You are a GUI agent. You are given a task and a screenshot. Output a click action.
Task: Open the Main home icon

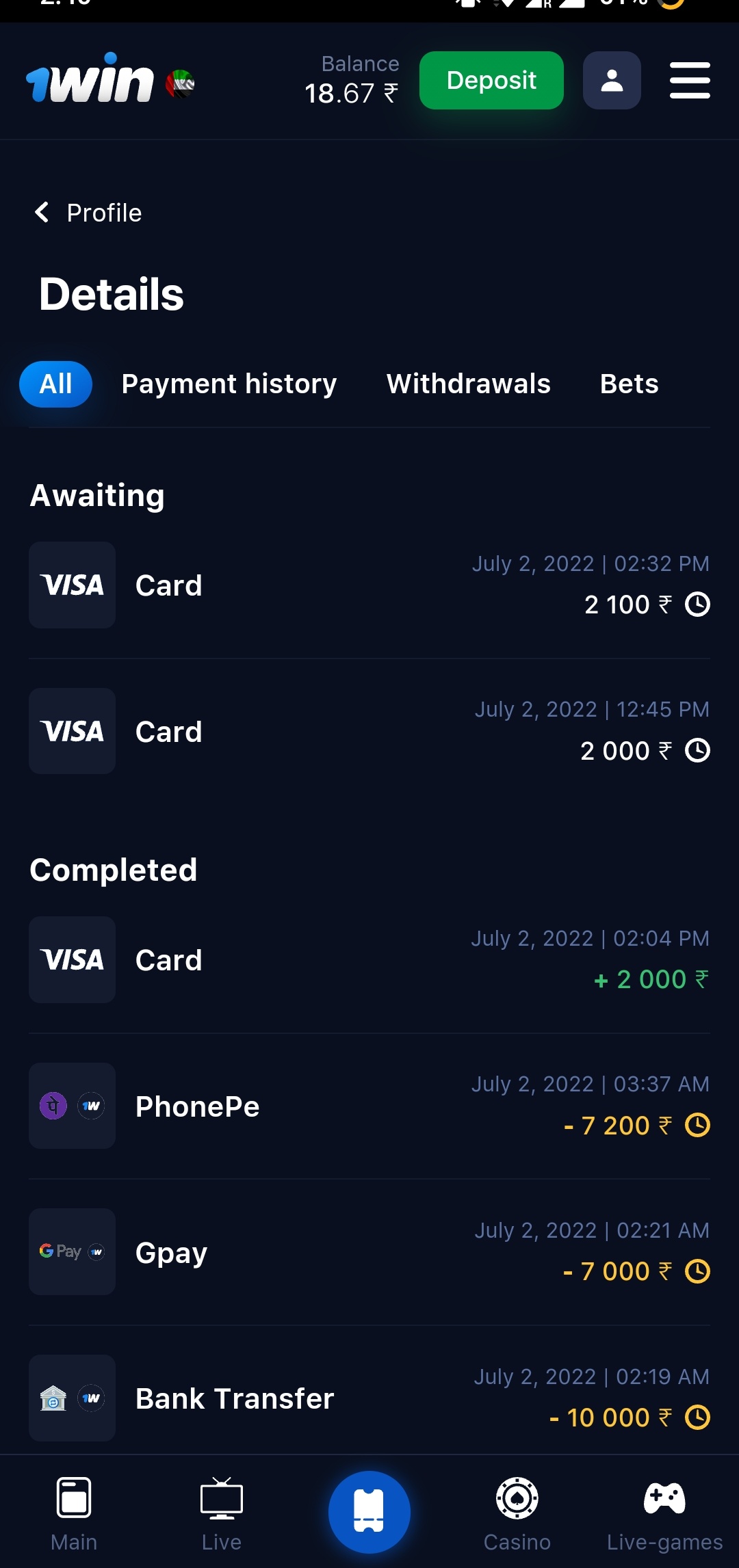tap(74, 1499)
